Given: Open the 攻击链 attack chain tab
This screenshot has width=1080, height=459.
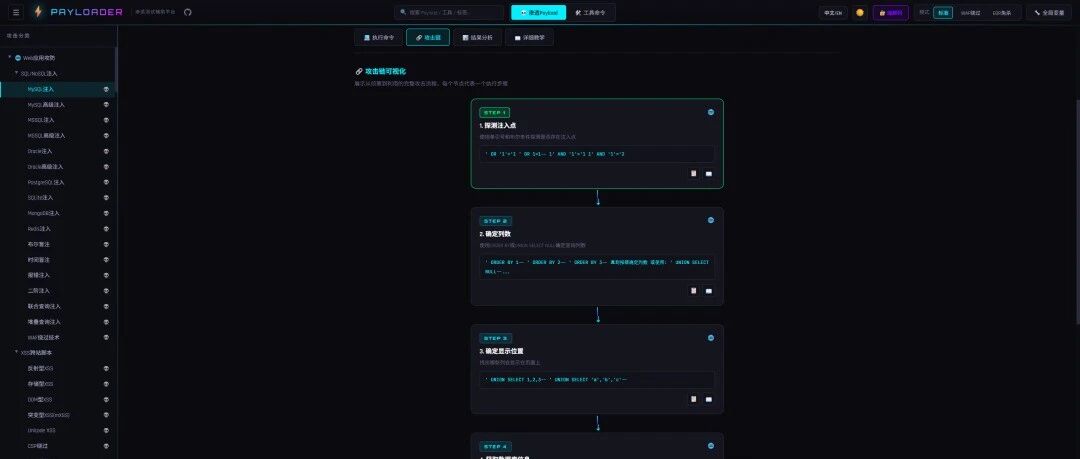Looking at the screenshot, I should point(428,37).
